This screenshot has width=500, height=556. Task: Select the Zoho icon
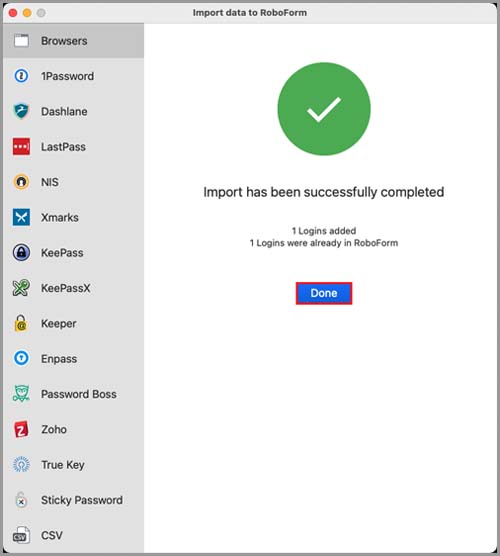[x=21, y=429]
